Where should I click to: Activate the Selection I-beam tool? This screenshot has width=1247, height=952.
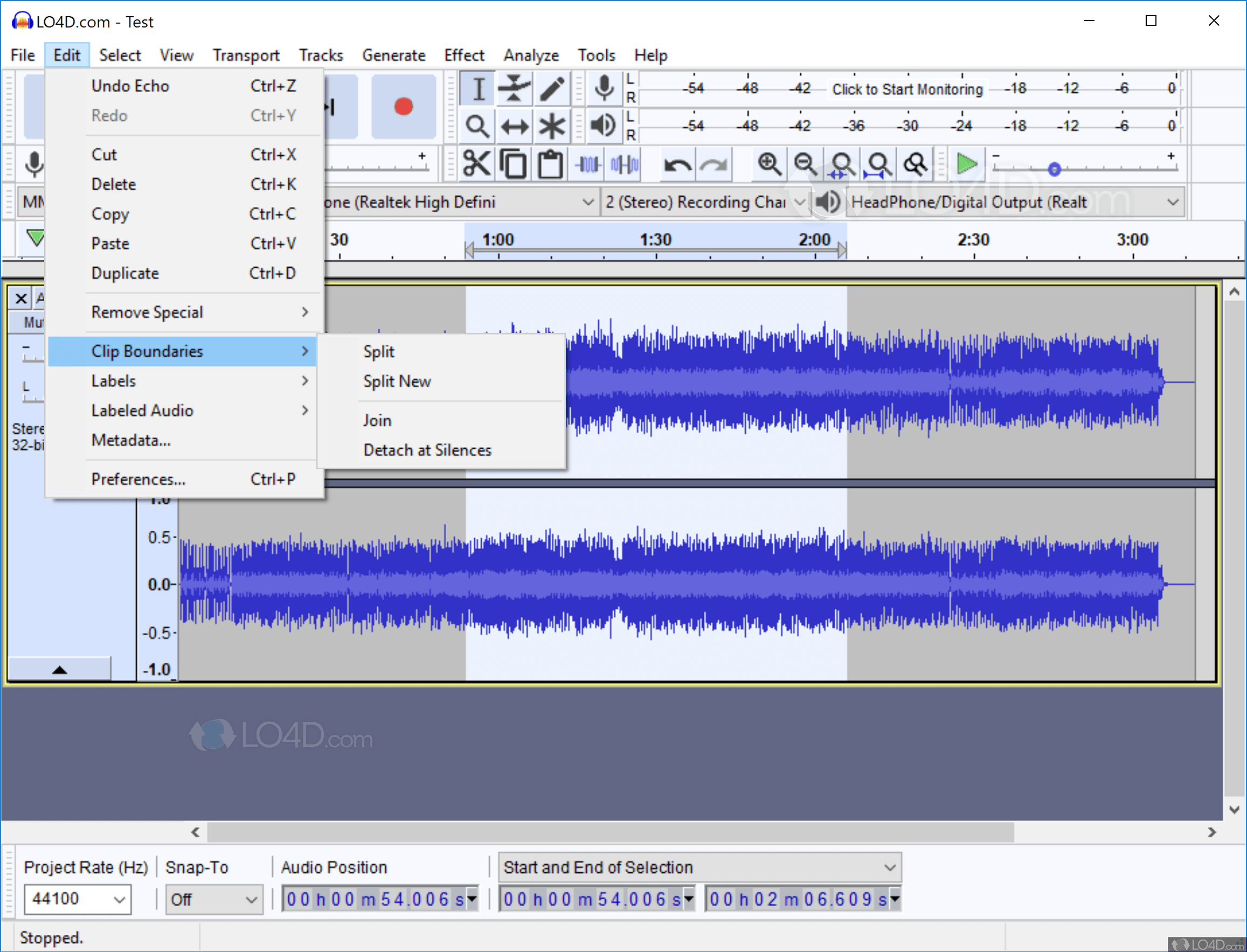tap(479, 89)
